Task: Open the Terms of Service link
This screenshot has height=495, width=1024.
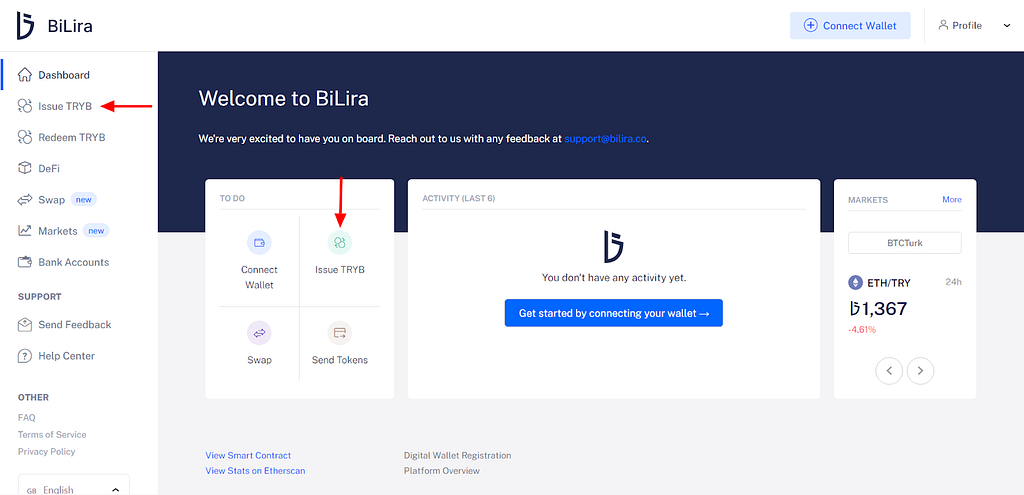Action: (x=52, y=434)
